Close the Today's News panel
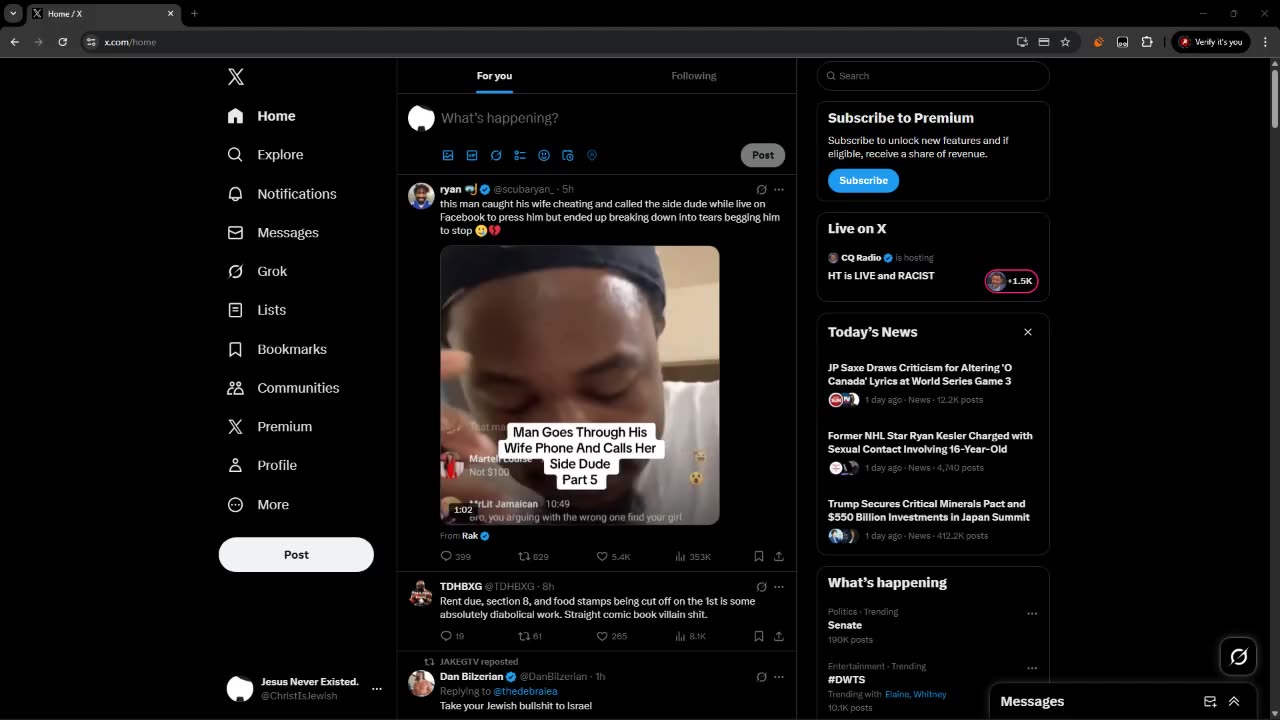The image size is (1280, 720). [x=1027, y=332]
